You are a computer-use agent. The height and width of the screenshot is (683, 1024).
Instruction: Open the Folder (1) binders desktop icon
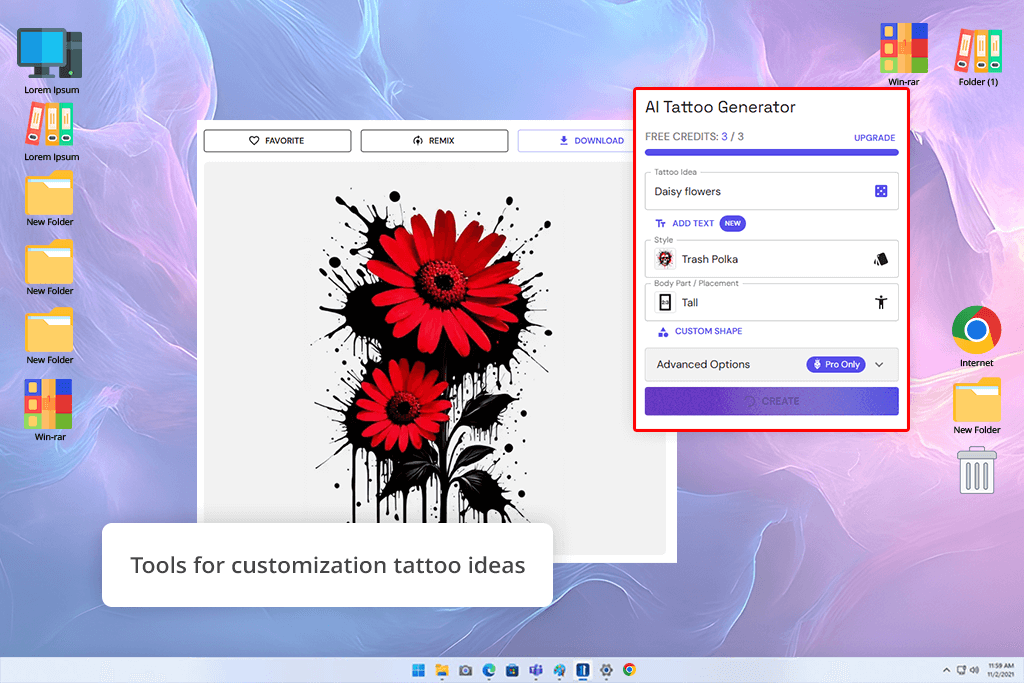(x=978, y=57)
